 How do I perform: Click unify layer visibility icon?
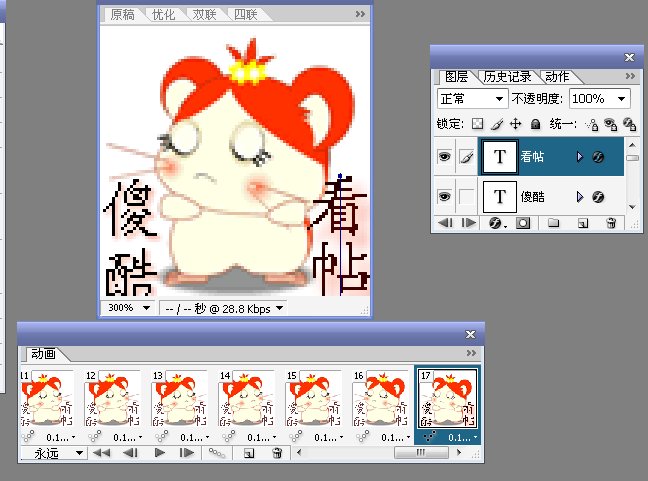click(610, 124)
